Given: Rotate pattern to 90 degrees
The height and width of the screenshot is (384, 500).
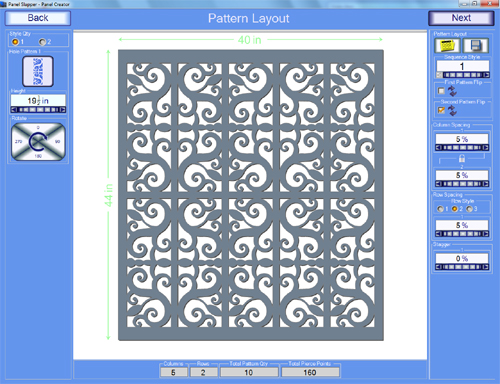Looking at the screenshot, I should tap(57, 141).
